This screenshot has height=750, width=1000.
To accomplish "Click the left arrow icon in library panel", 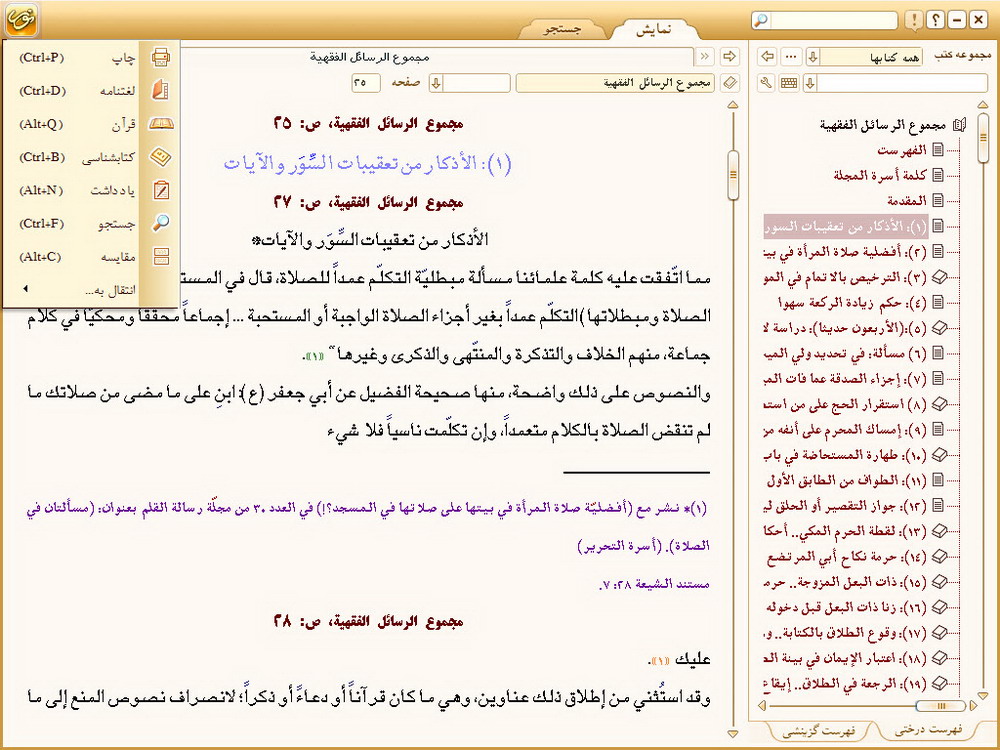I will [768, 57].
